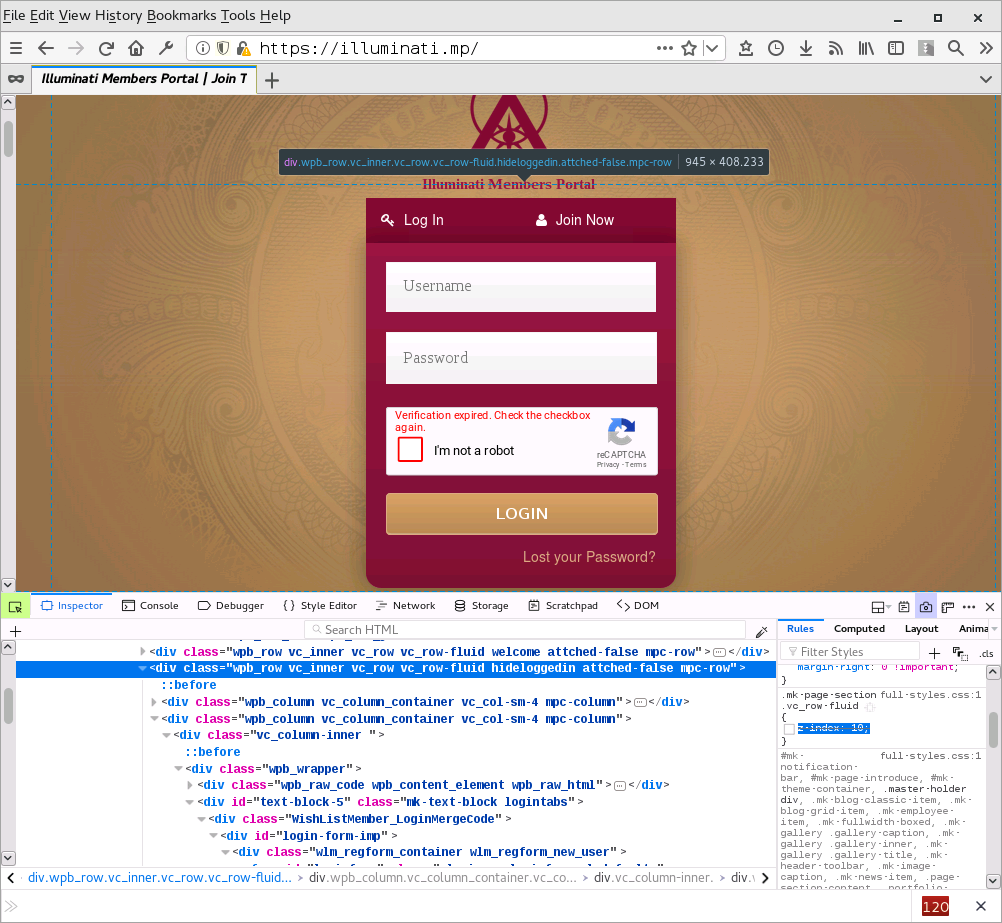Toggle the .cls class panel
Screen dimensions: 1002x923
coord(986,653)
